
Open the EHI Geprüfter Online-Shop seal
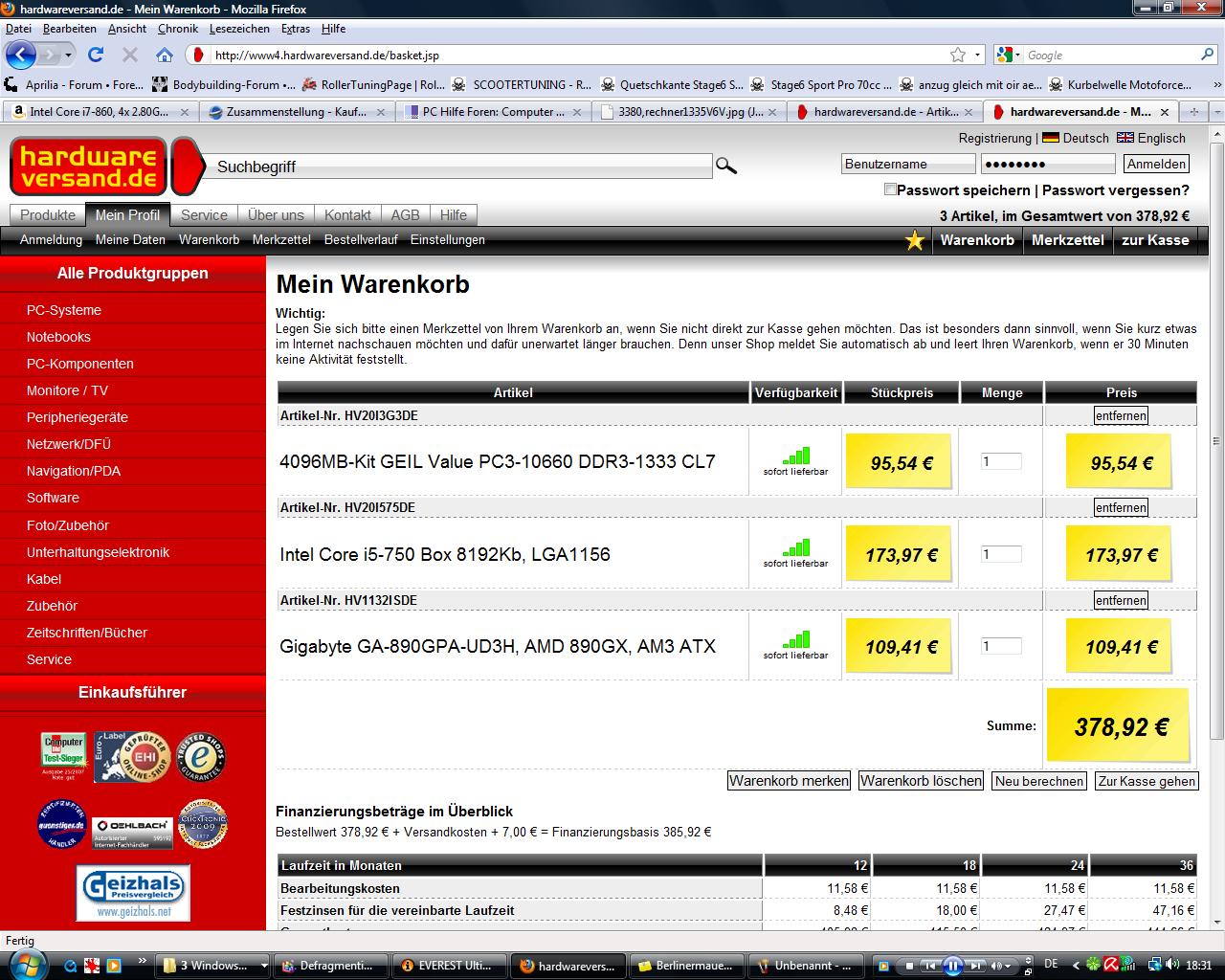(132, 756)
